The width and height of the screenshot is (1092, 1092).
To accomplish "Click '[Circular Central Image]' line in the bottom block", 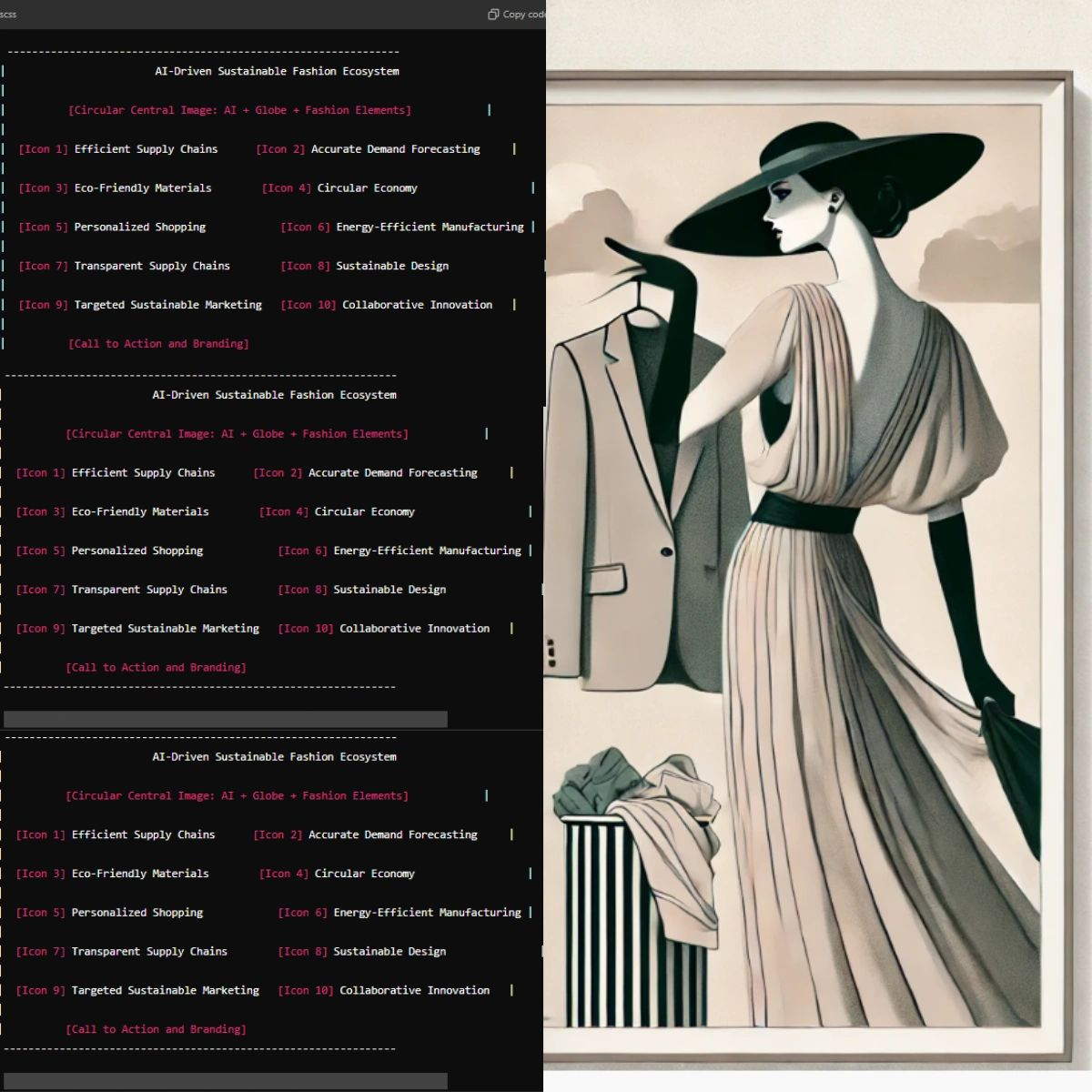I will point(237,796).
